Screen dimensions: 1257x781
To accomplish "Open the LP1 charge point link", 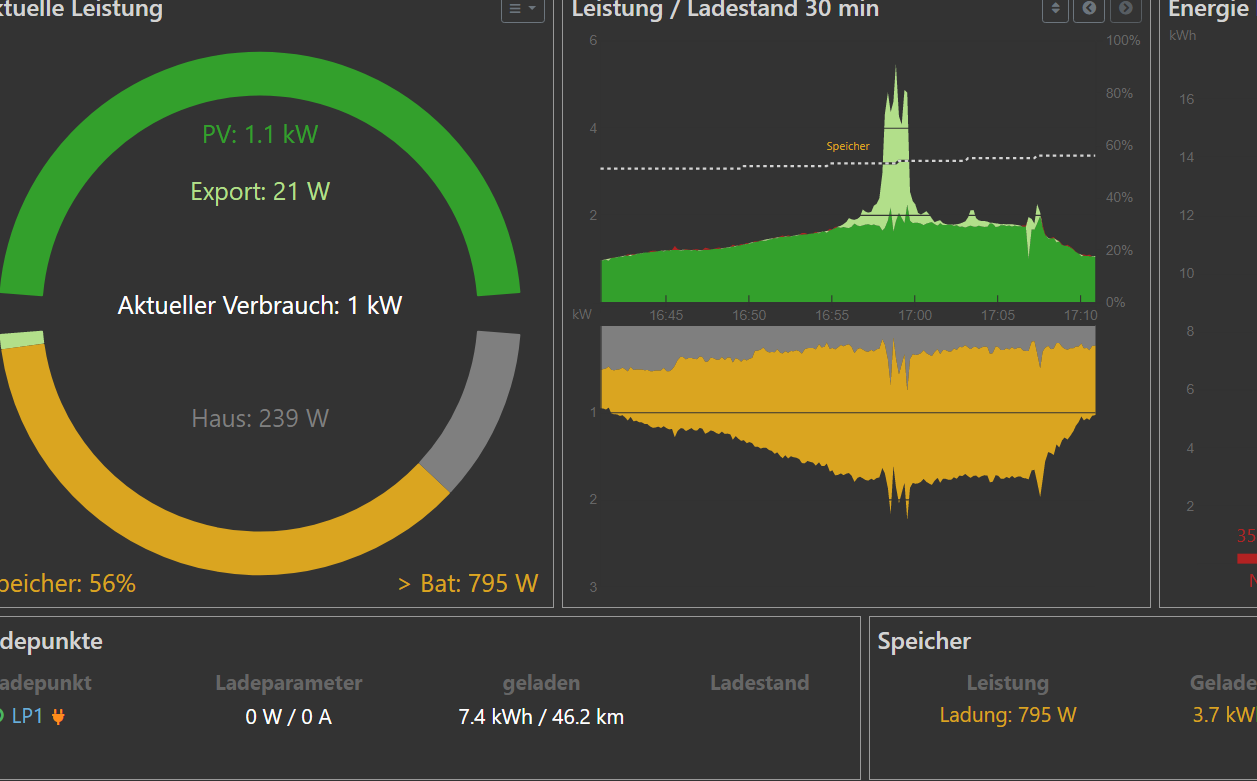I will (27, 716).
